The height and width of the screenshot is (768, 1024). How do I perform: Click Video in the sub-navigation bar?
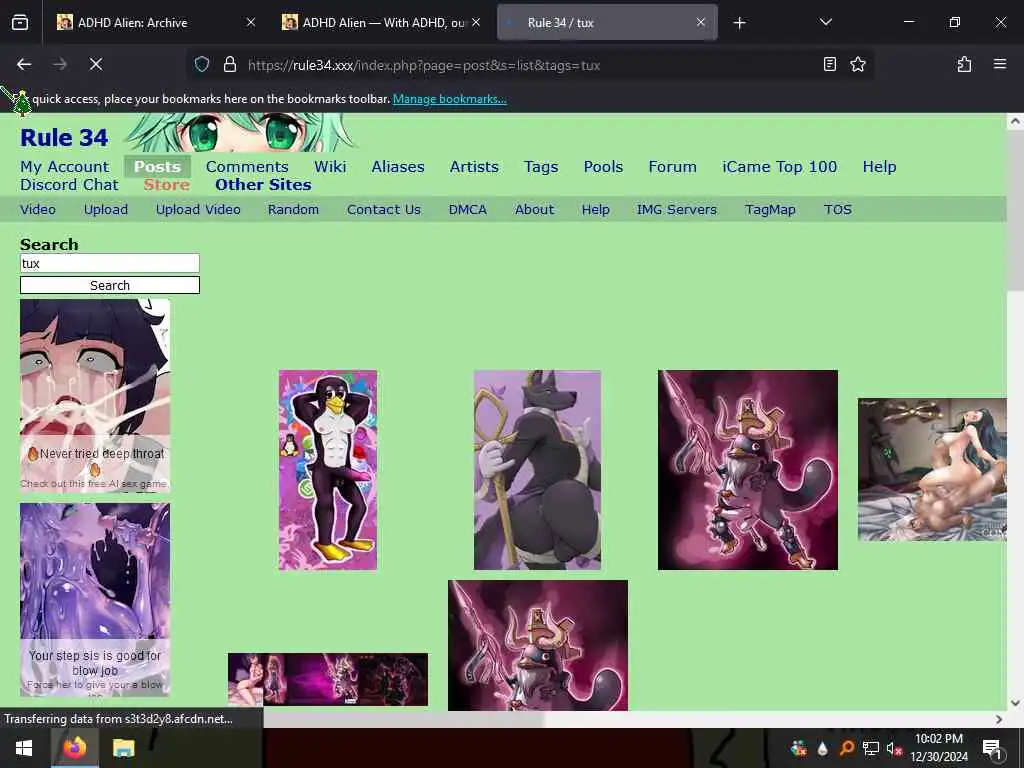coord(38,210)
